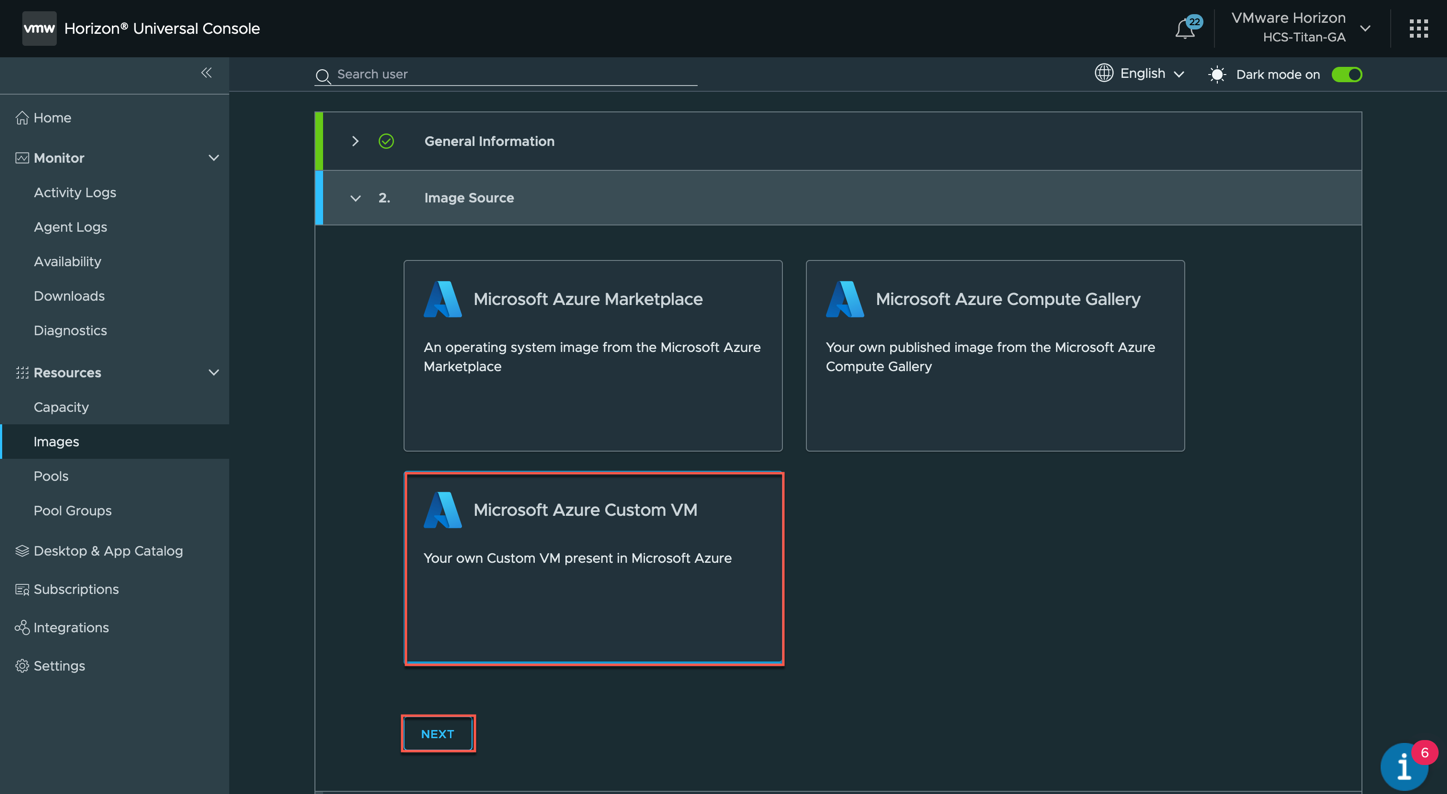Image resolution: width=1447 pixels, height=794 pixels.
Task: Click the Desktop & App Catalog label
Action: click(108, 551)
